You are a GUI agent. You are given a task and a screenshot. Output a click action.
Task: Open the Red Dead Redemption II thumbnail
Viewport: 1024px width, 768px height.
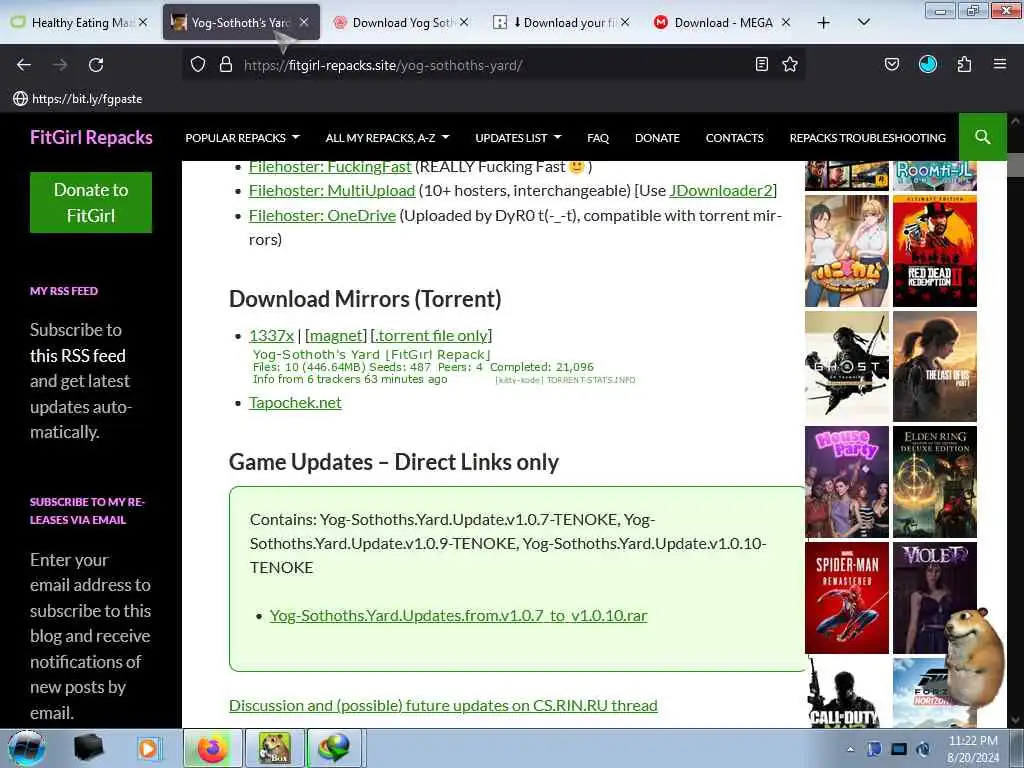(935, 251)
